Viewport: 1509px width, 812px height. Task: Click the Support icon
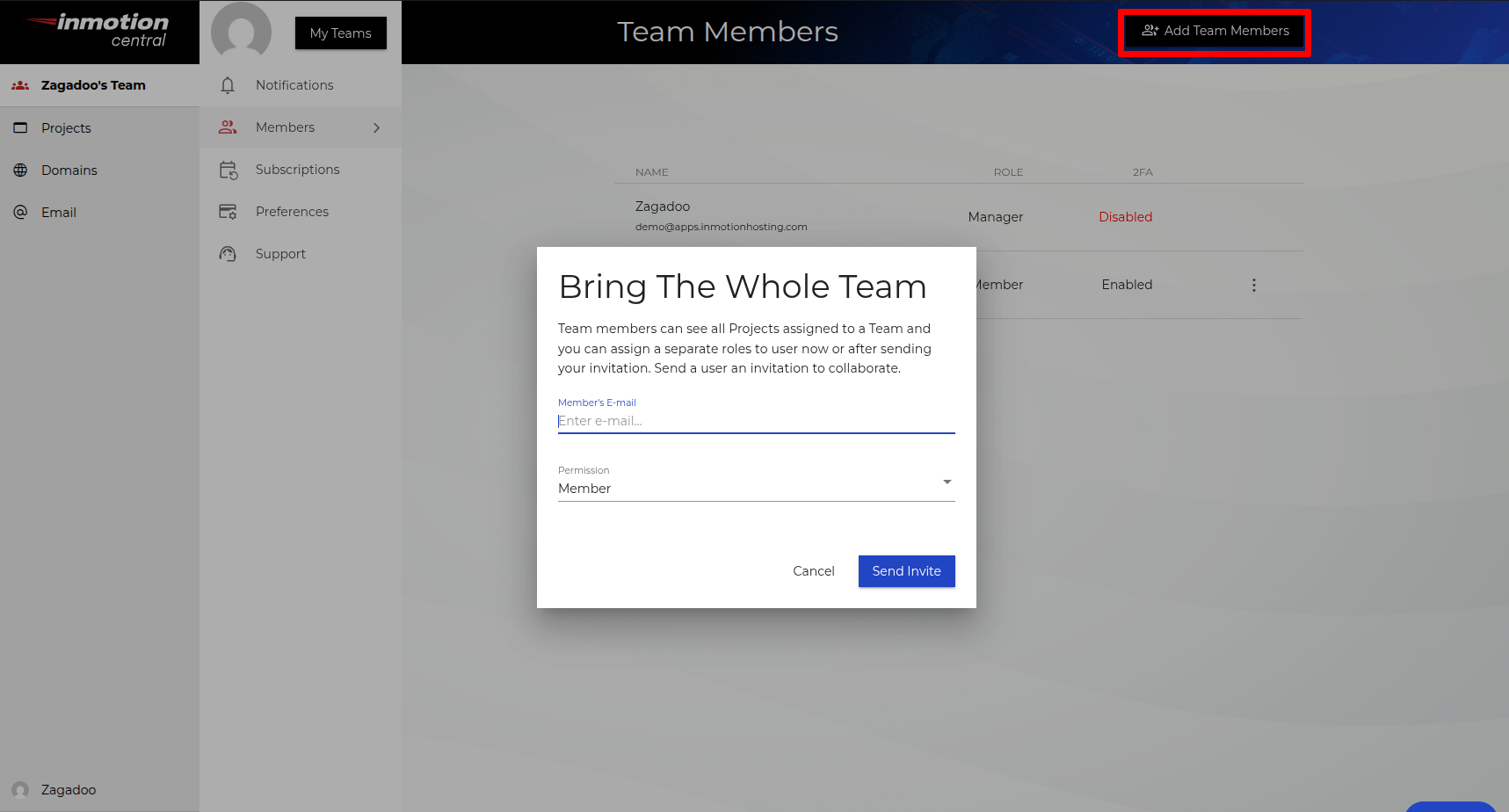[228, 253]
